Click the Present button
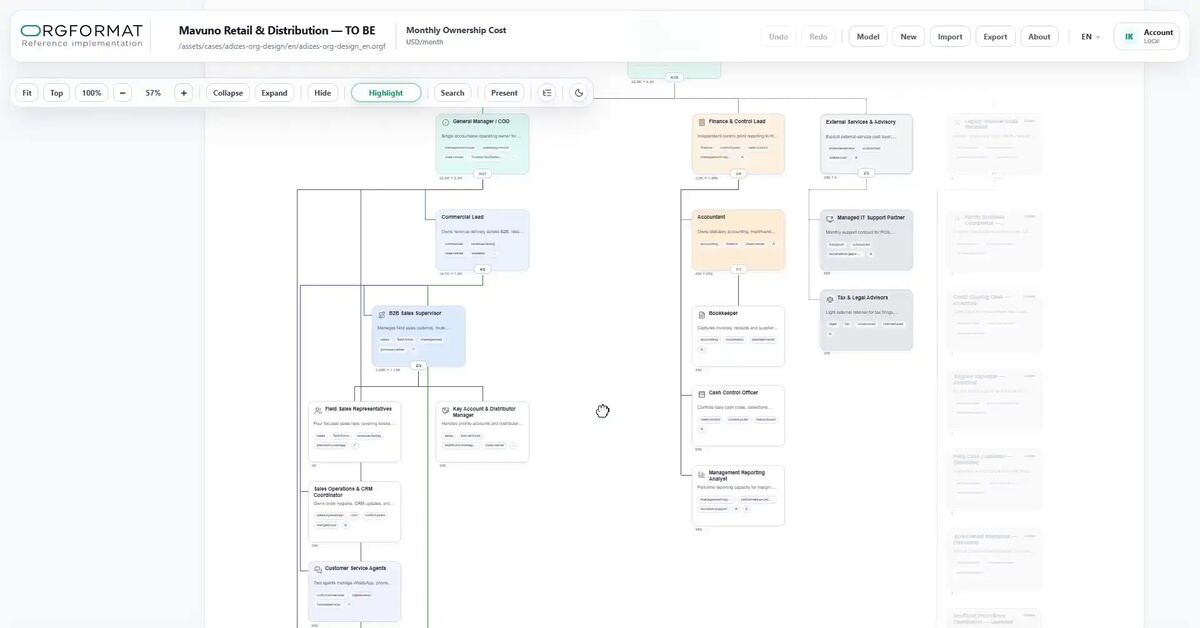Image resolution: width=1200 pixels, height=628 pixels. pos(504,93)
